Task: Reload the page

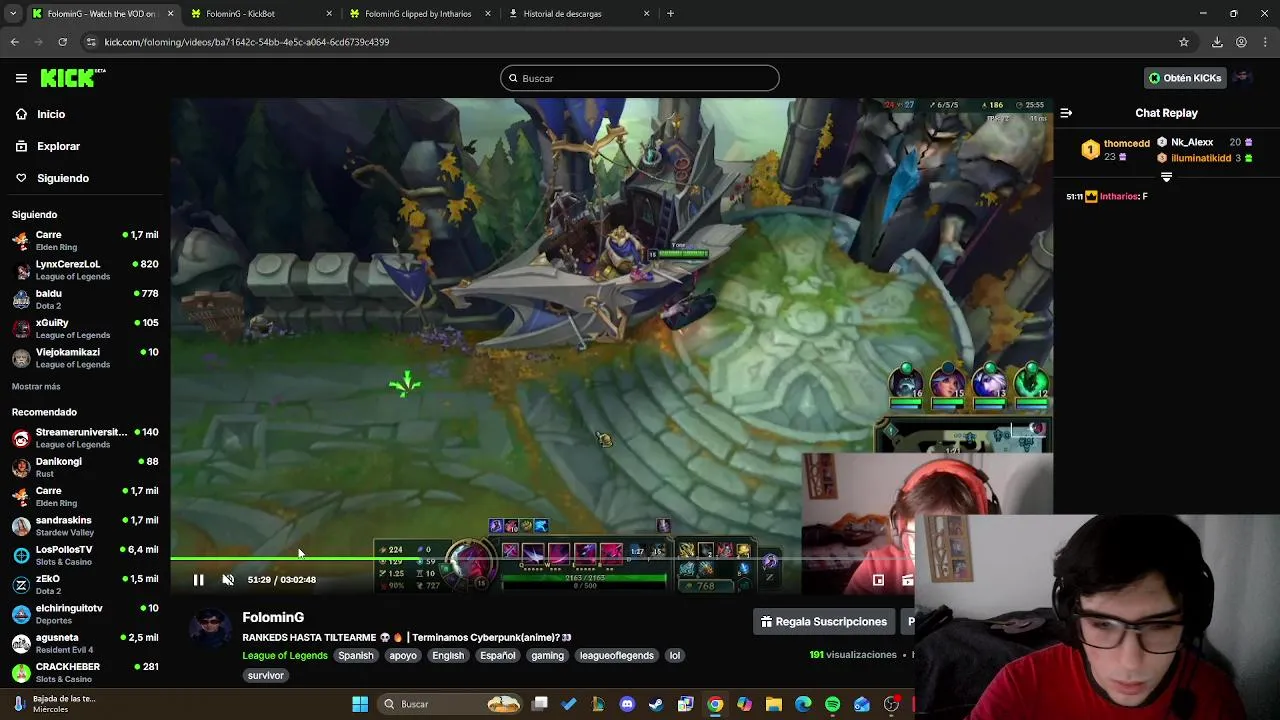Action: (62, 42)
